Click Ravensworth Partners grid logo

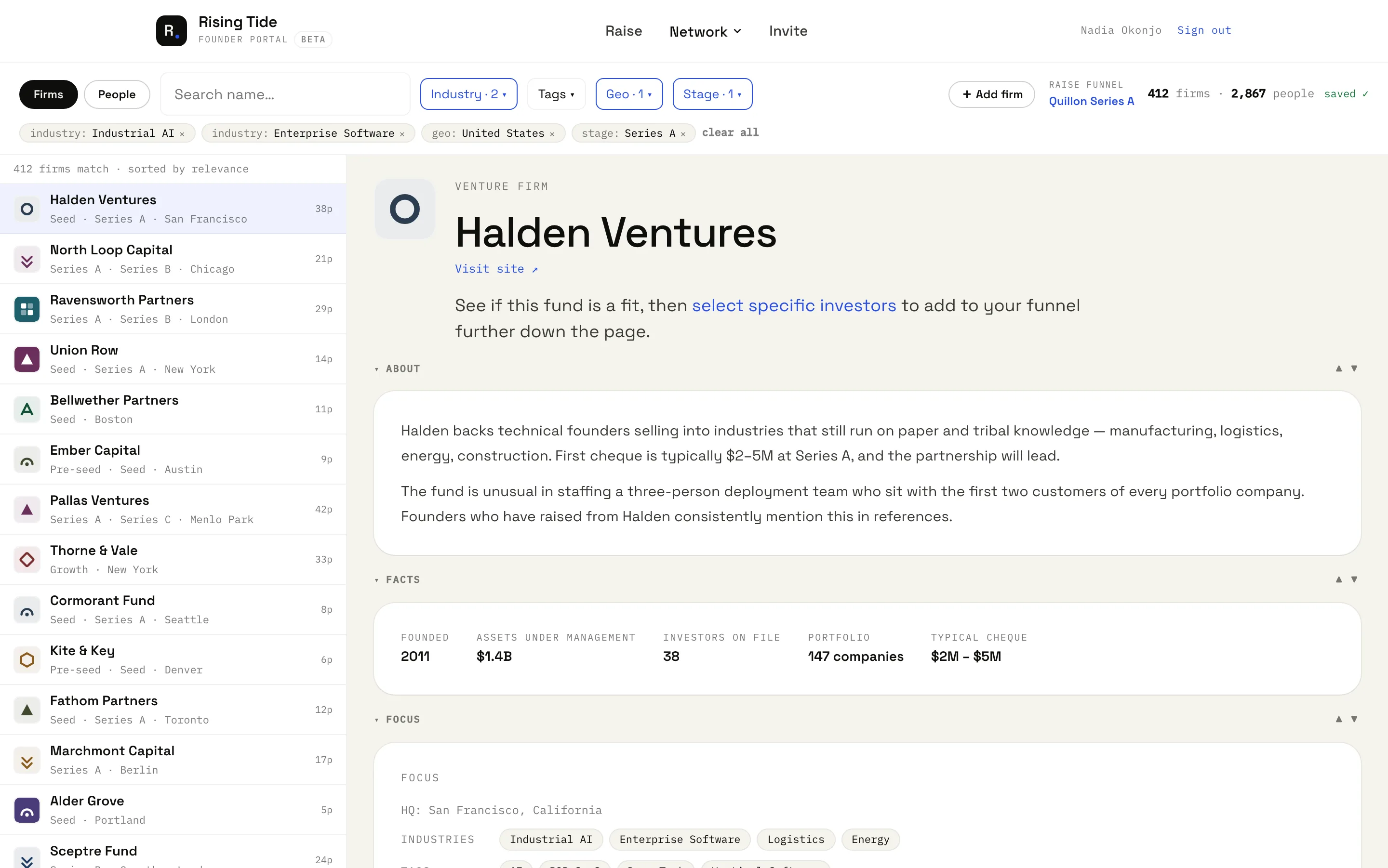[27, 309]
